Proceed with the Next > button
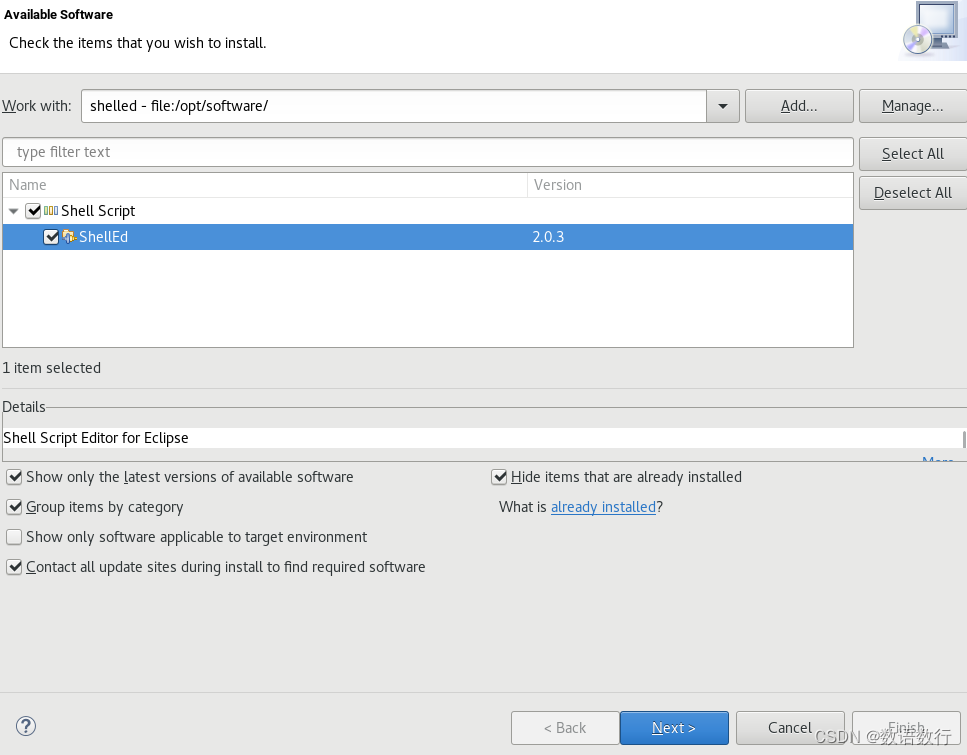The height and width of the screenshot is (755, 967). click(674, 728)
